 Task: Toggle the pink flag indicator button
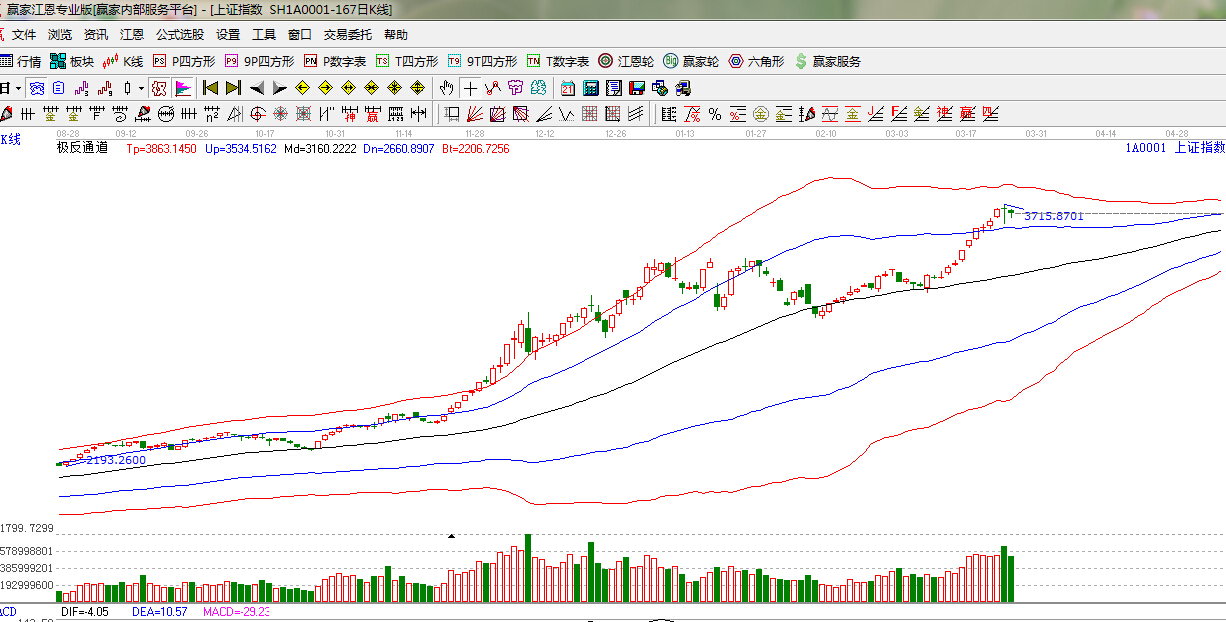tap(182, 88)
